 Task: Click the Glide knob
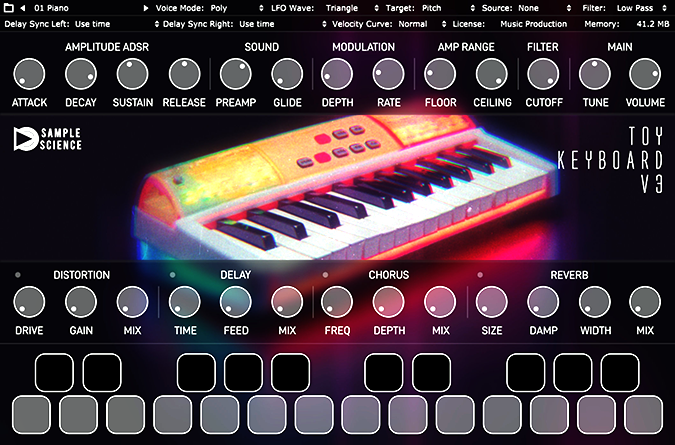click(x=287, y=74)
